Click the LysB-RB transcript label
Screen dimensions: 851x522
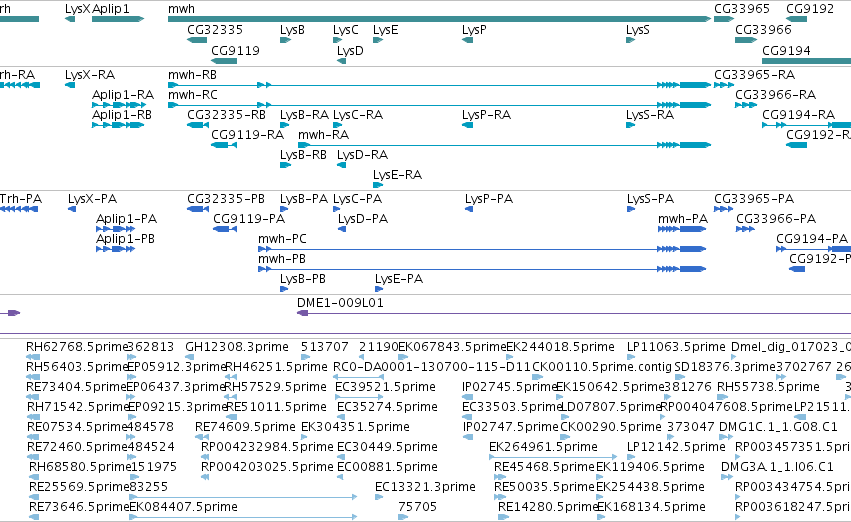(303, 155)
